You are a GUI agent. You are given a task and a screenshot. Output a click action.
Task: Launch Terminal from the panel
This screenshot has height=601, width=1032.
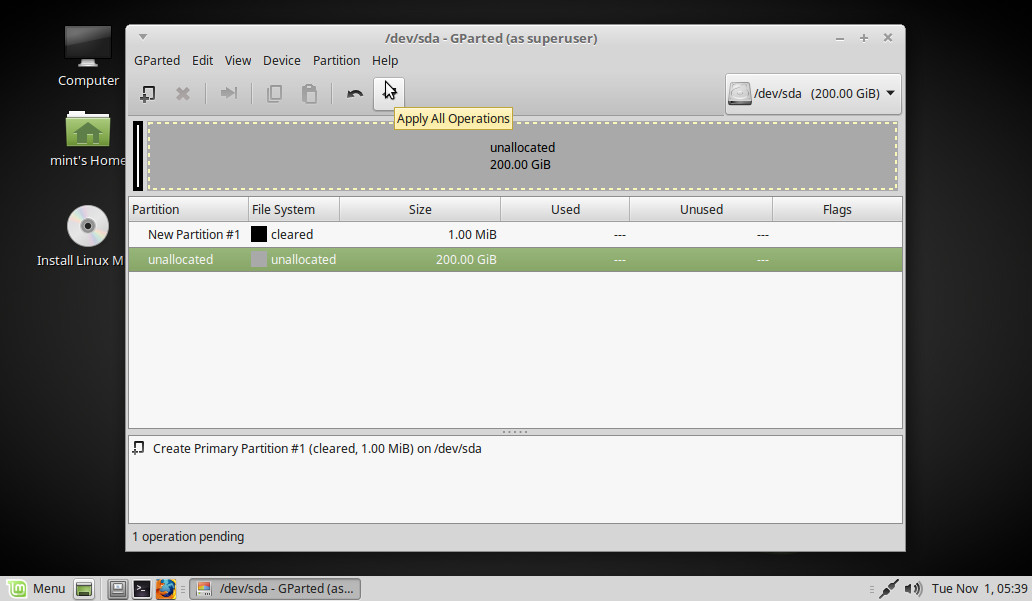point(142,589)
